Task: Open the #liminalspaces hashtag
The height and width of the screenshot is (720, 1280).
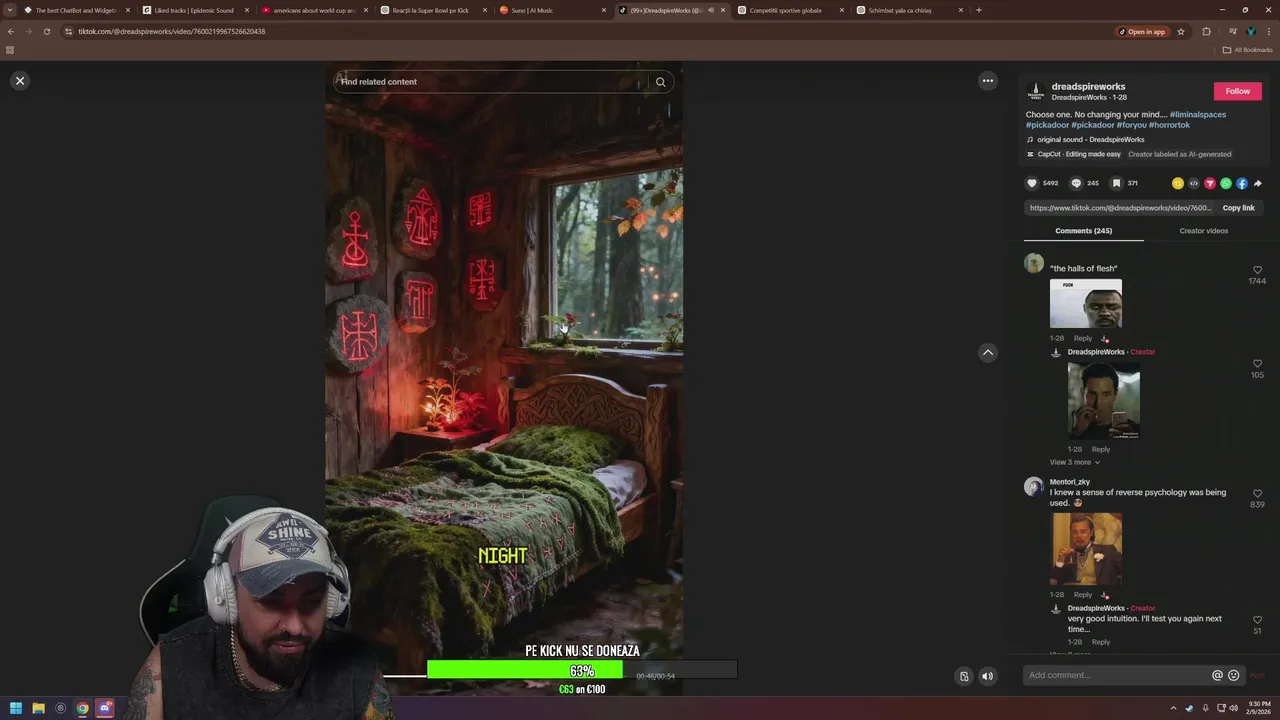Action: point(1198,114)
